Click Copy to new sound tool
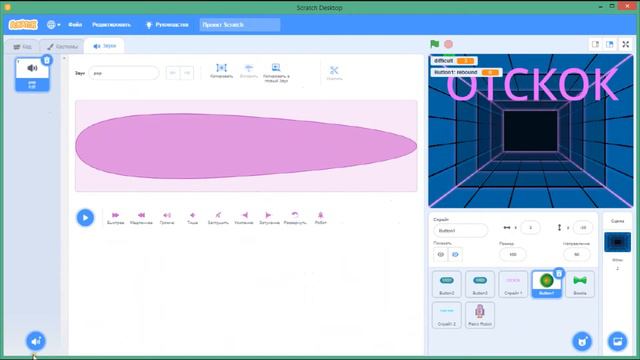640x360 pixels. click(276, 73)
